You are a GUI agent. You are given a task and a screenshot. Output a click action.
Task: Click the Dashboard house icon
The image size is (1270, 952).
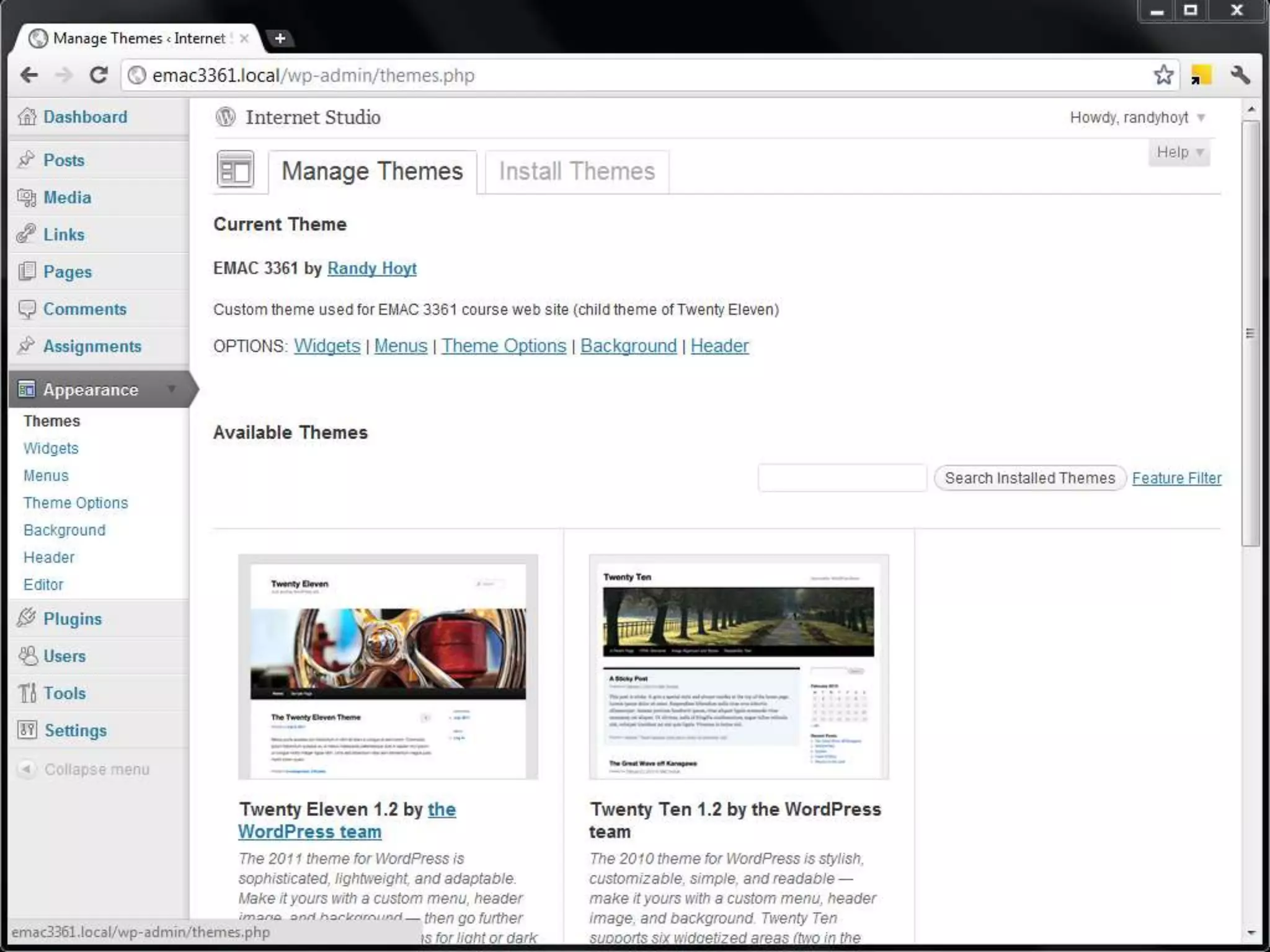(27, 117)
